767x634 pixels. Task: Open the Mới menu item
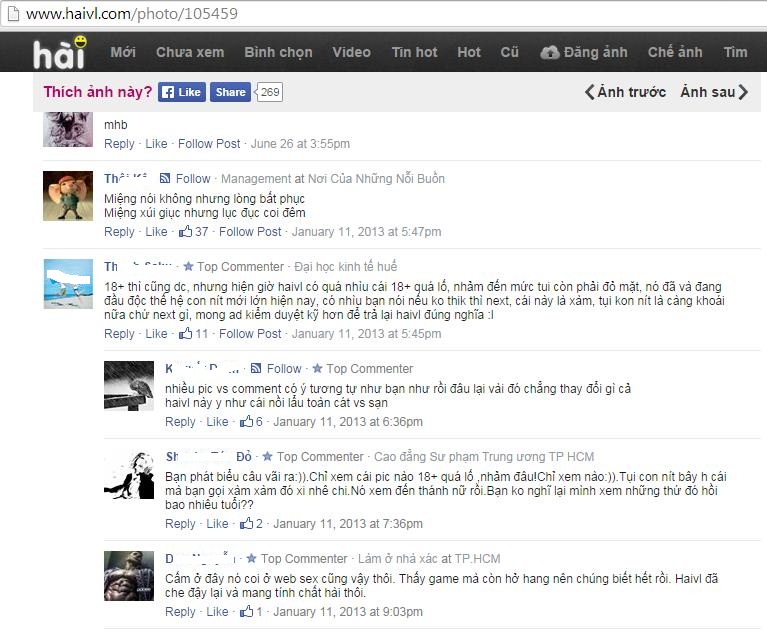[123, 52]
